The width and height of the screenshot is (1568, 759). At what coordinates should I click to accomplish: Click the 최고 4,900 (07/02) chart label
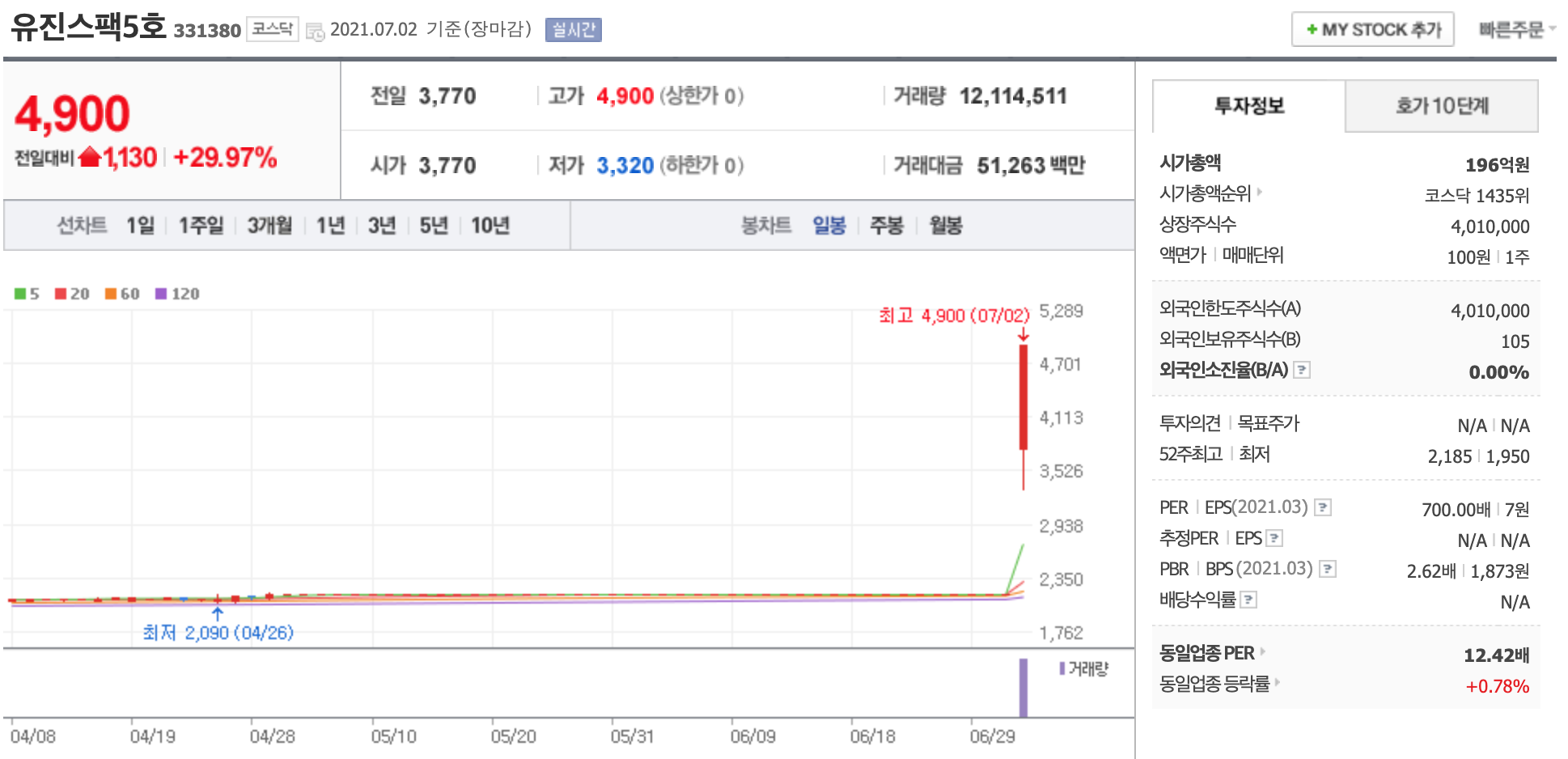pos(954,315)
